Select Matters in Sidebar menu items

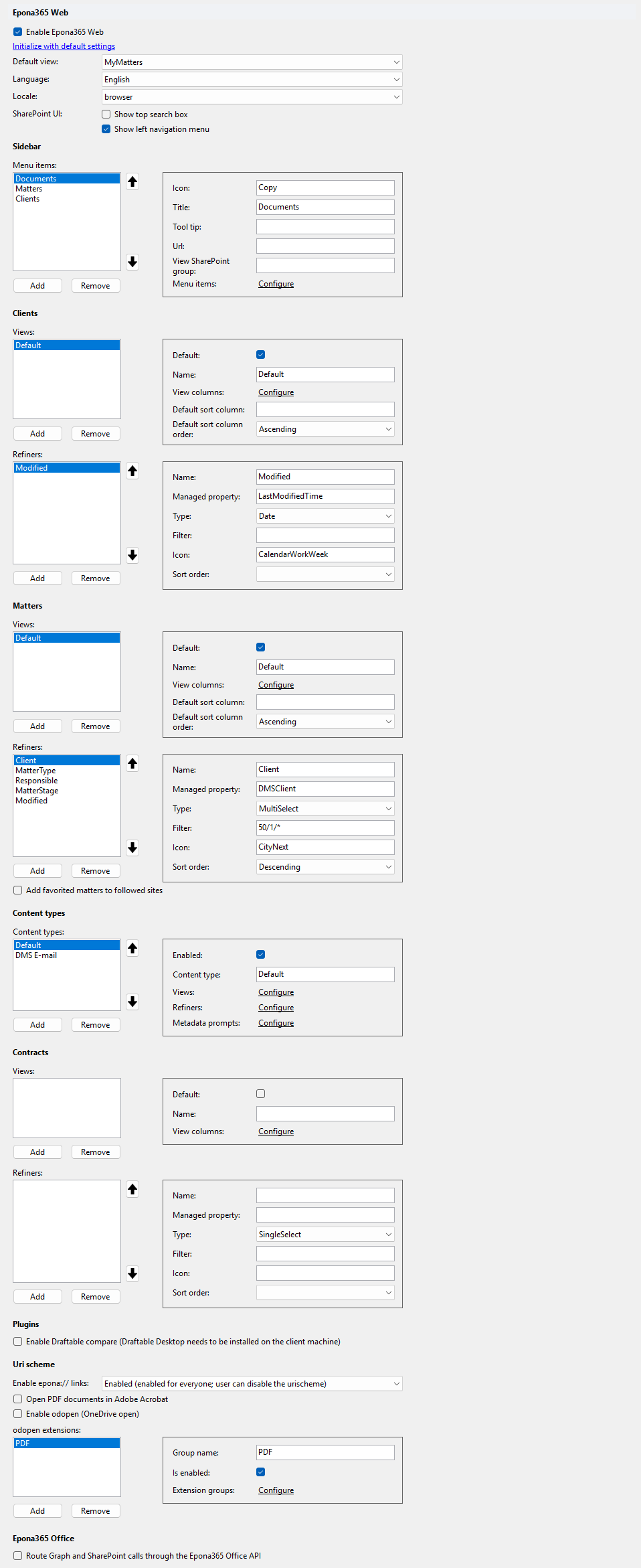pos(67,189)
